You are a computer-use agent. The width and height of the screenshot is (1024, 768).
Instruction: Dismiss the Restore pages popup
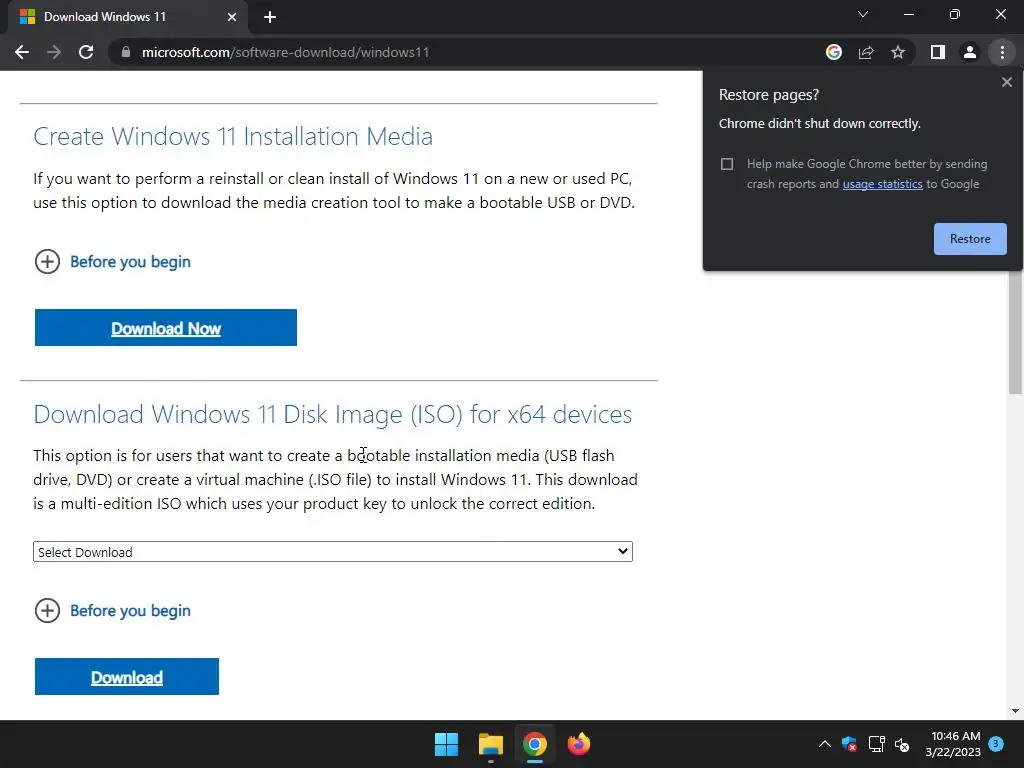tap(1007, 82)
